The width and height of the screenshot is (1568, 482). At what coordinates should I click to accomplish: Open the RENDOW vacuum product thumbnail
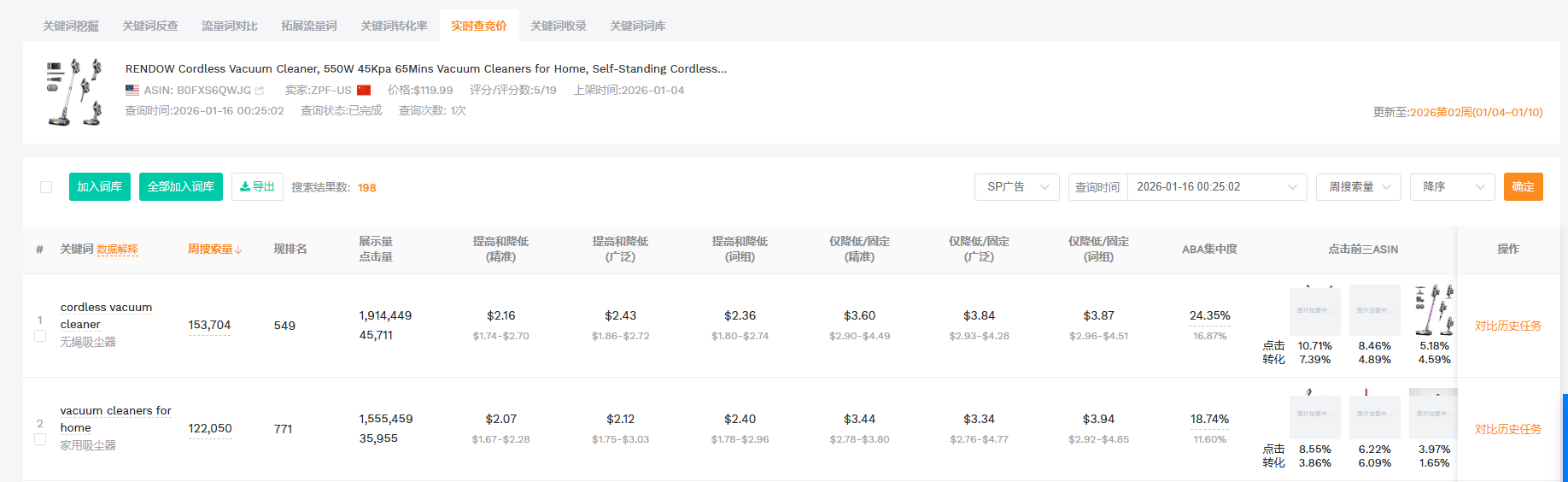[x=73, y=92]
